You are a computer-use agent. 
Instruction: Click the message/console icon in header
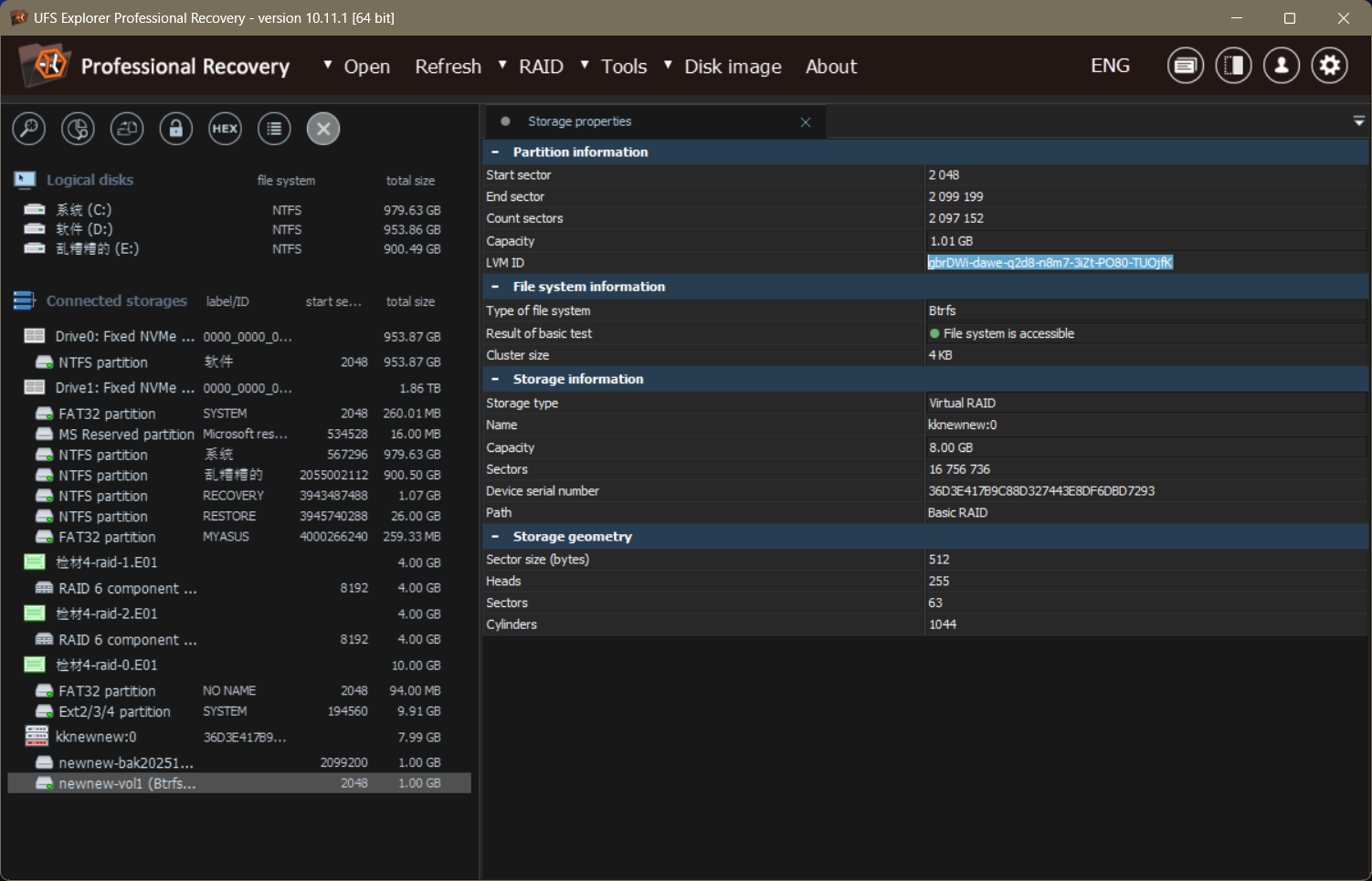tap(1186, 66)
